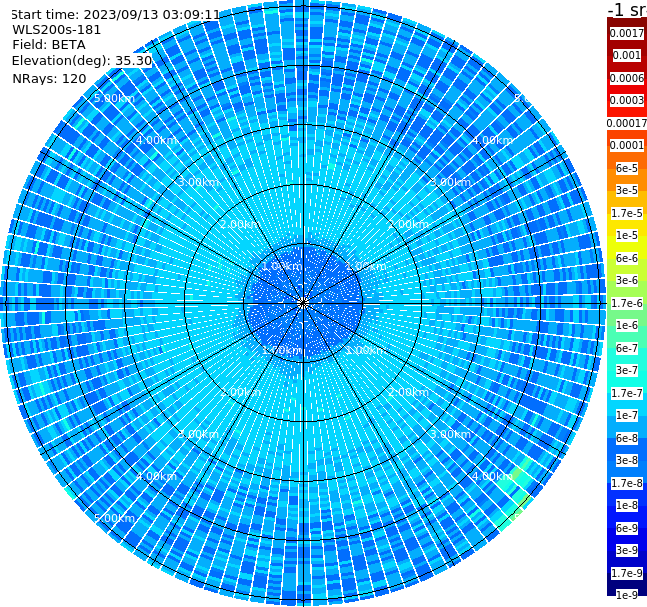
Task: Click the 1.7e-6 colorbar label
Action: [x=627, y=303]
